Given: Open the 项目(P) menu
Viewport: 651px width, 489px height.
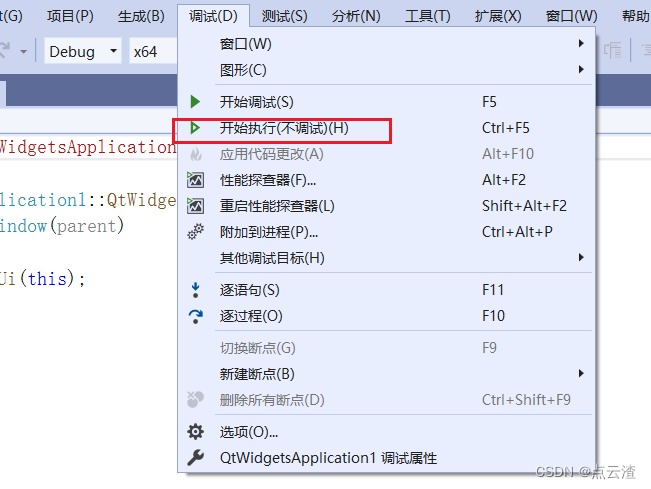Looking at the screenshot, I should [x=70, y=16].
